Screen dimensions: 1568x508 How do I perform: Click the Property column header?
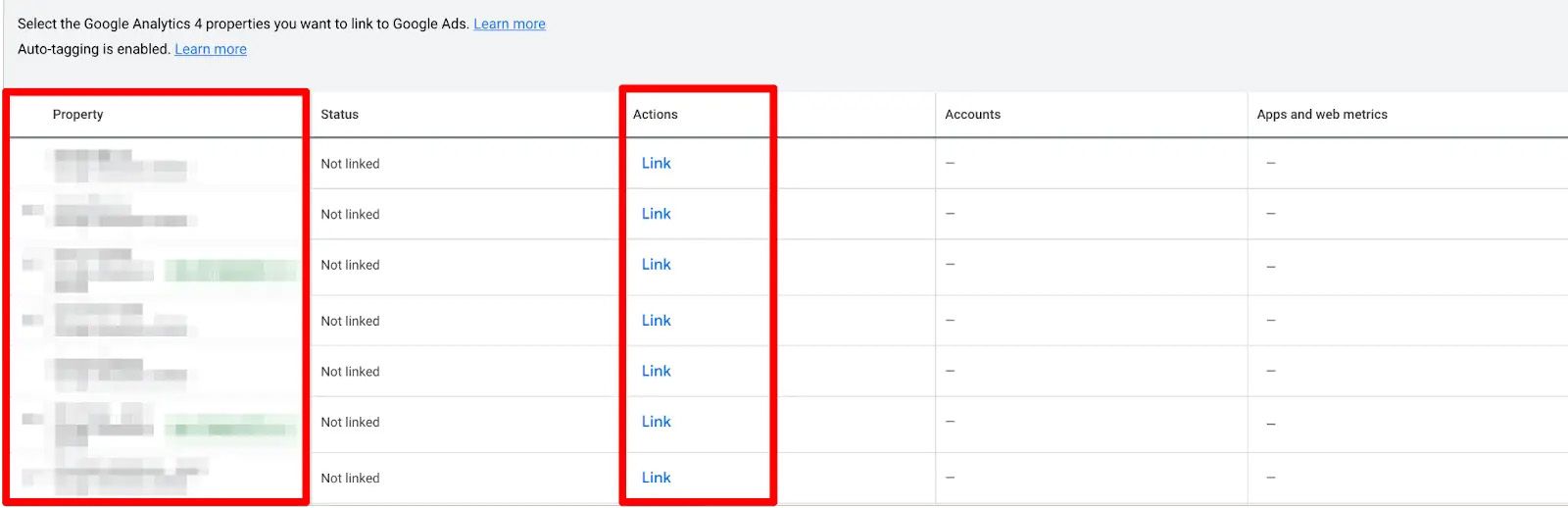(x=78, y=114)
